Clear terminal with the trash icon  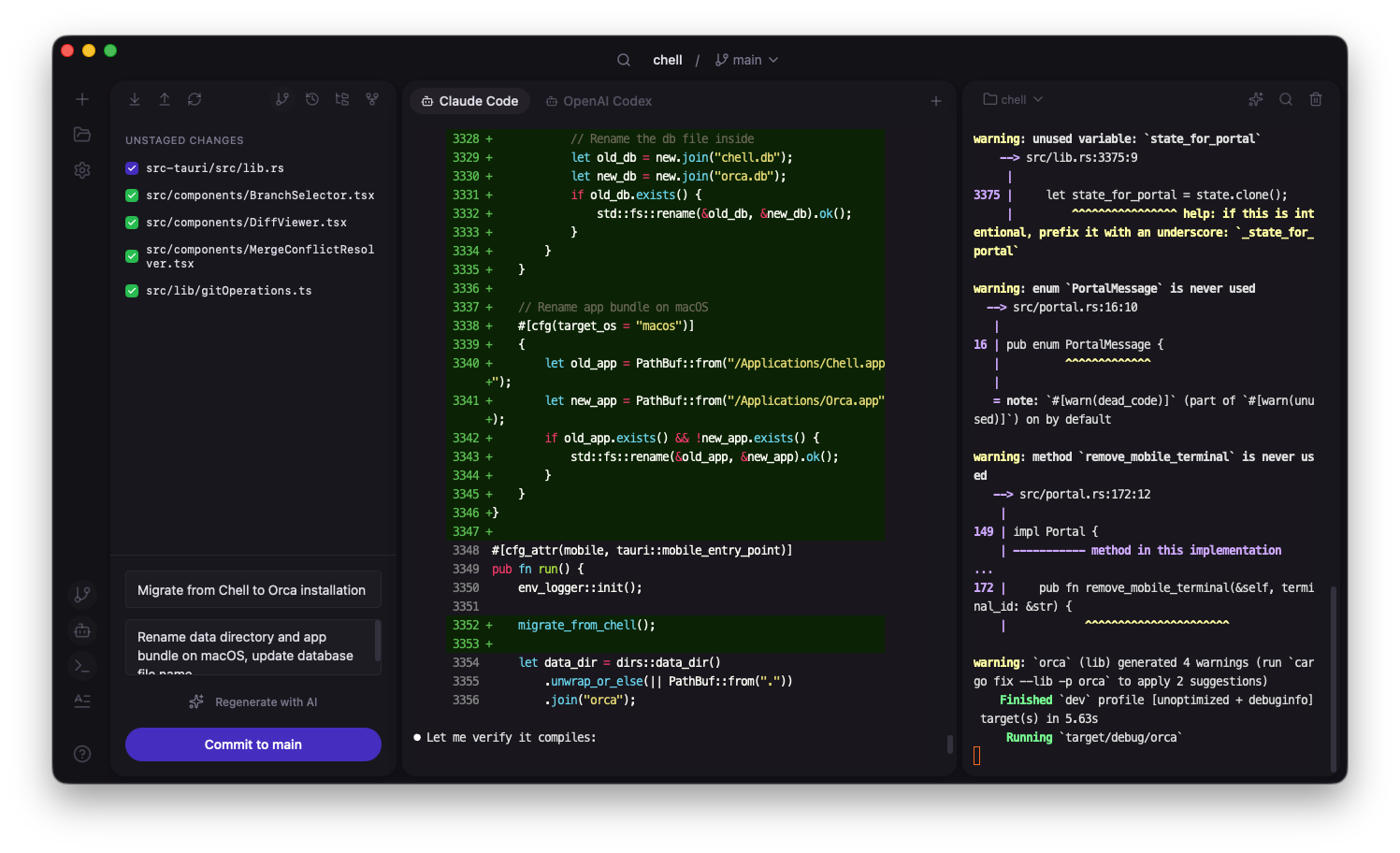tap(1316, 99)
